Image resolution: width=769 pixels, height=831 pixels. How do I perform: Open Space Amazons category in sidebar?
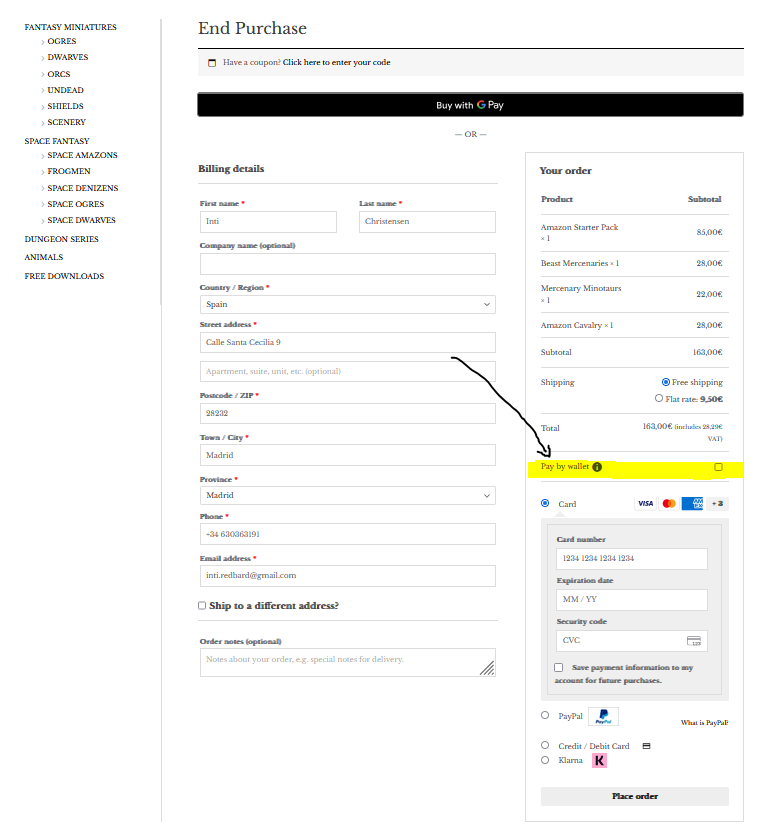82,155
